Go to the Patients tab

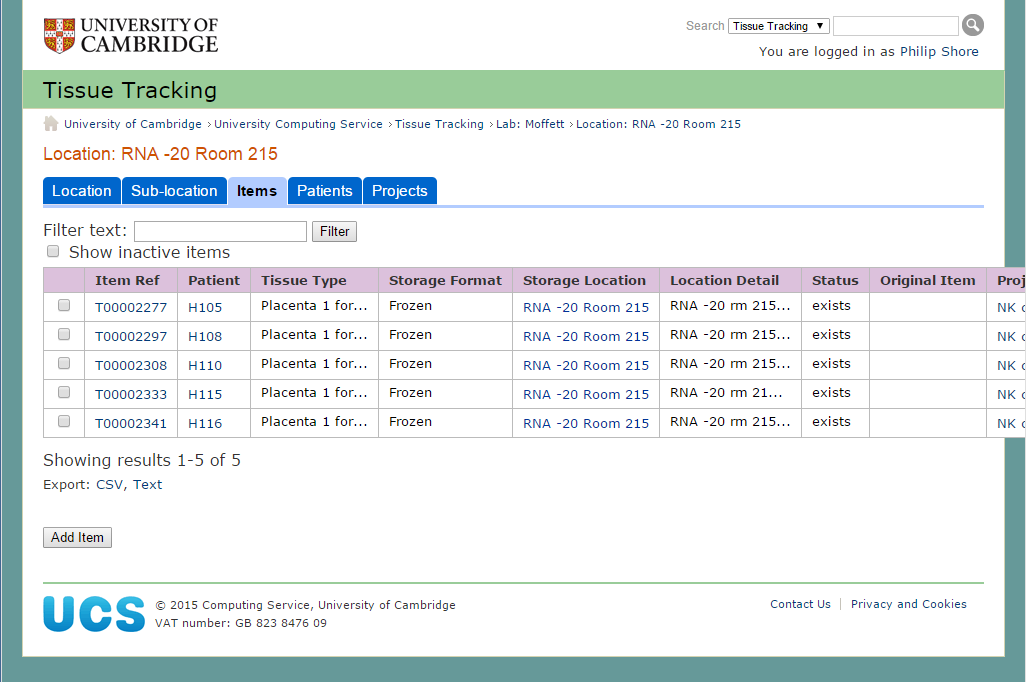pos(325,191)
